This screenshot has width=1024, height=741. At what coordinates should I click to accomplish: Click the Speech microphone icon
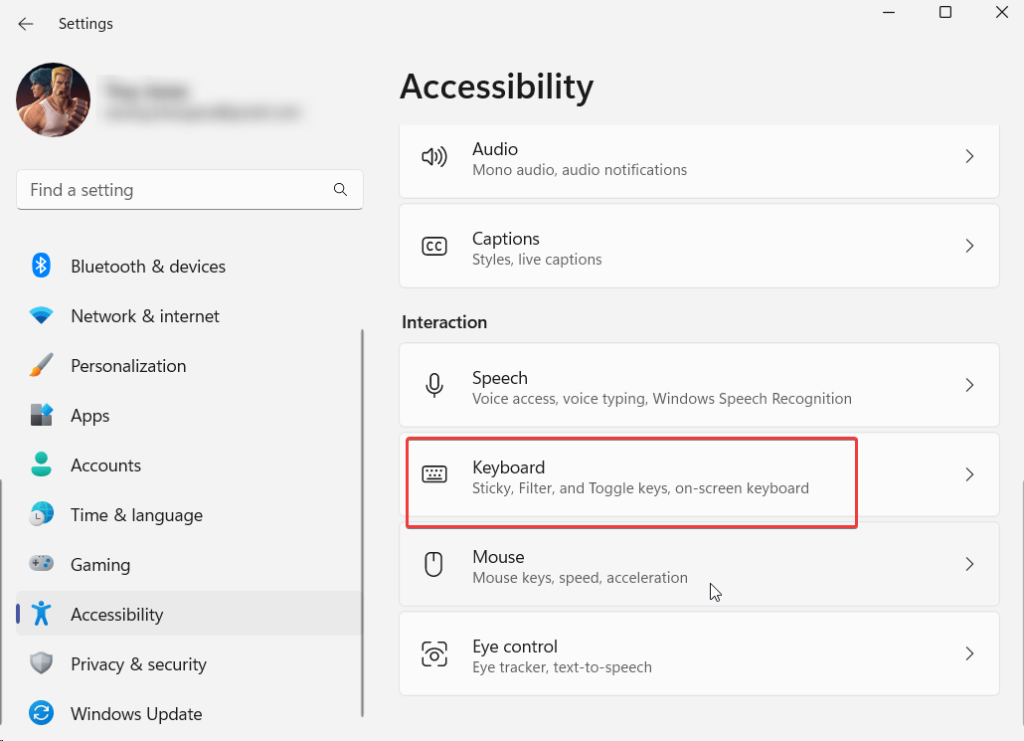(x=434, y=386)
